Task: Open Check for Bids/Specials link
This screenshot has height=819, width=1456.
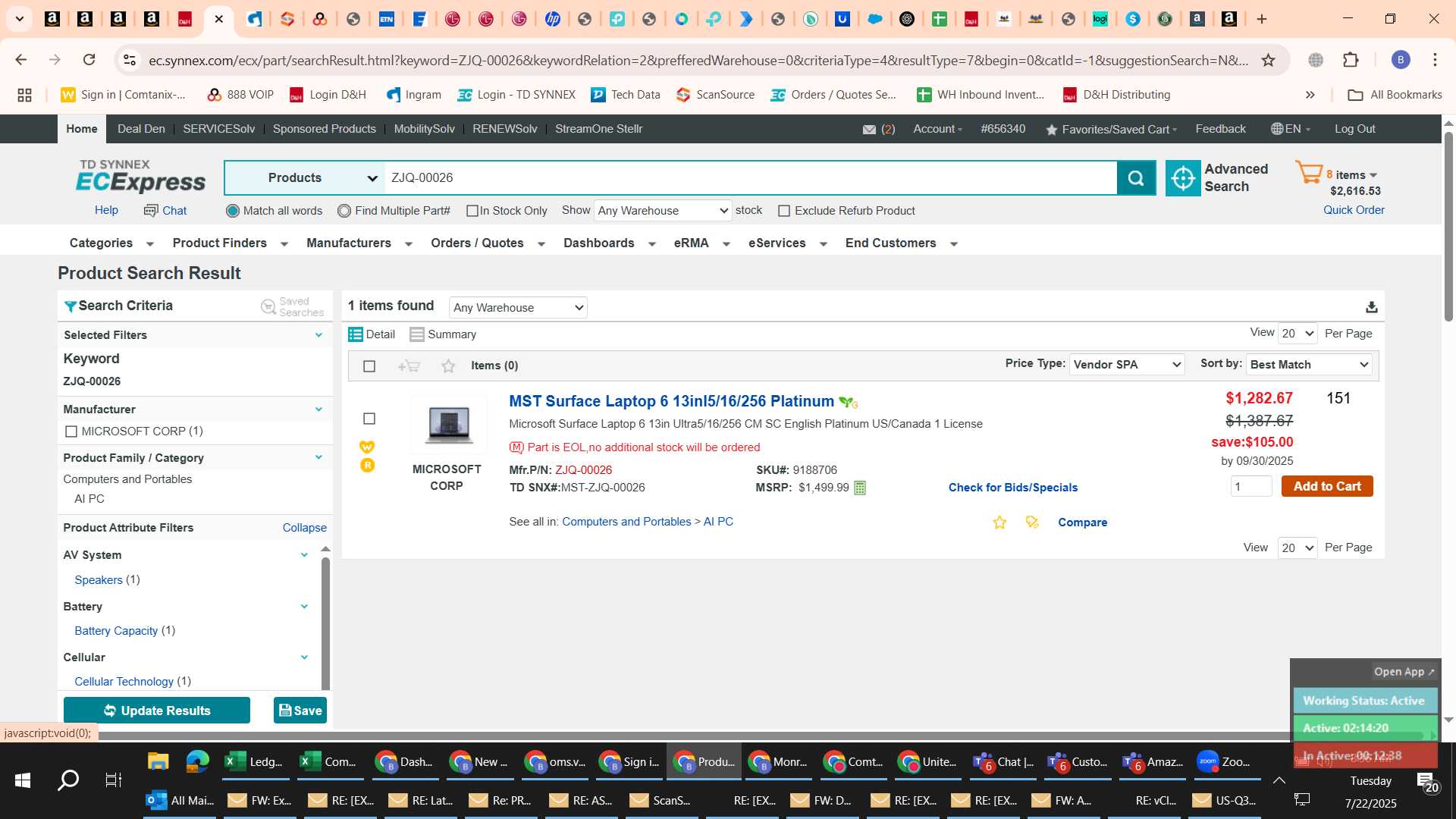Action: coord(1012,488)
